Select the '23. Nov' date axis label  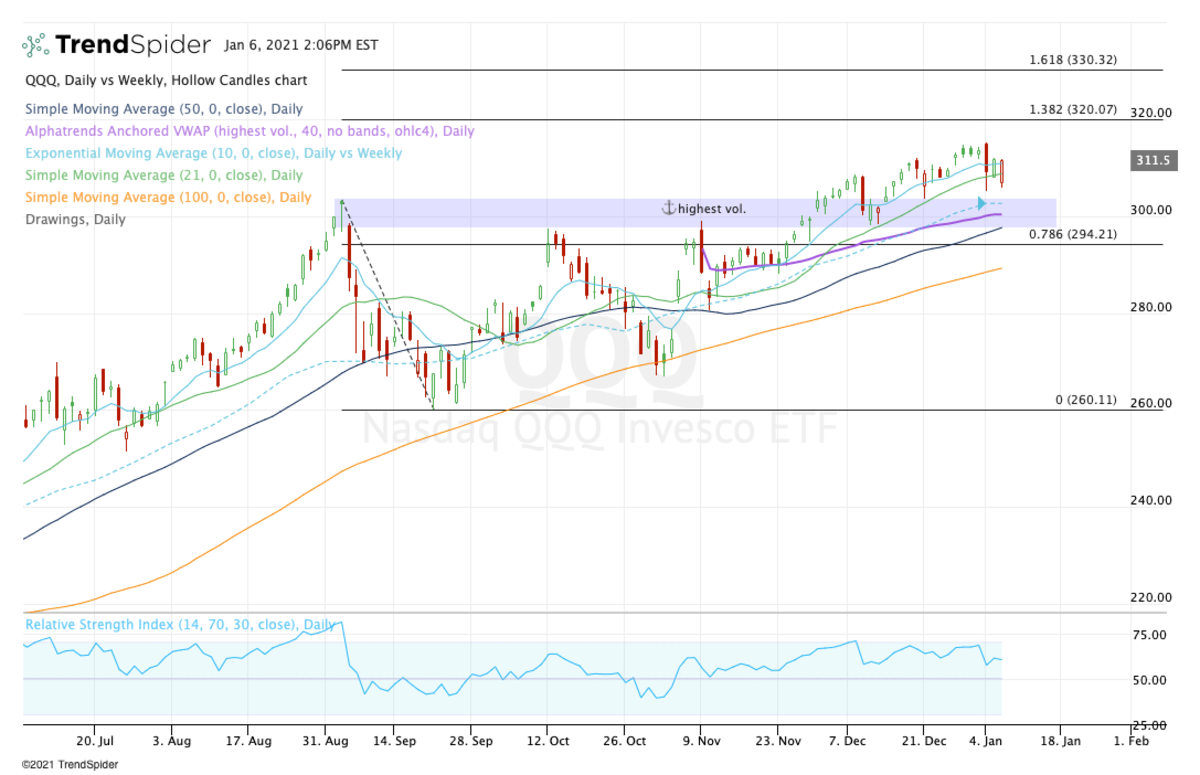click(x=777, y=741)
